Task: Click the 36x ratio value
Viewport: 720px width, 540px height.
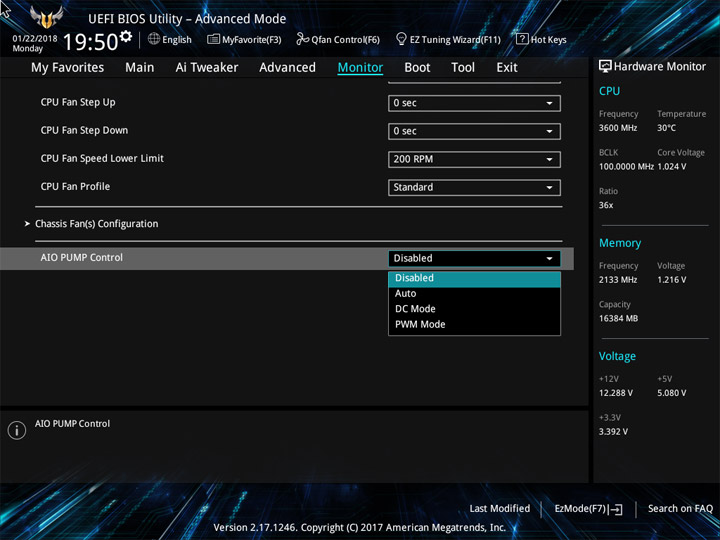Action: coord(606,205)
